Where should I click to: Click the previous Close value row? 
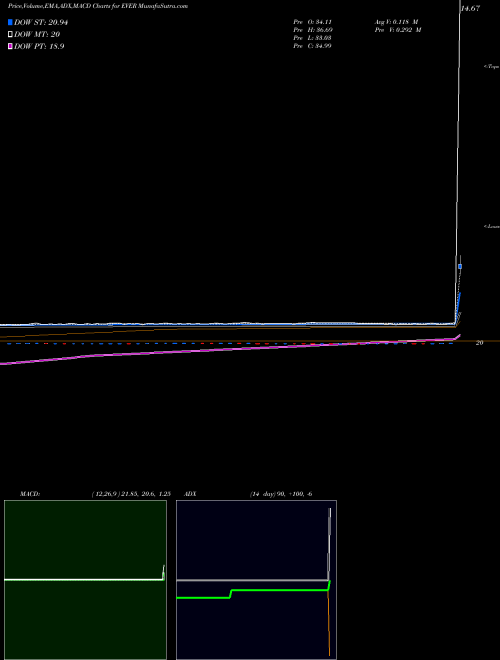point(312,46)
